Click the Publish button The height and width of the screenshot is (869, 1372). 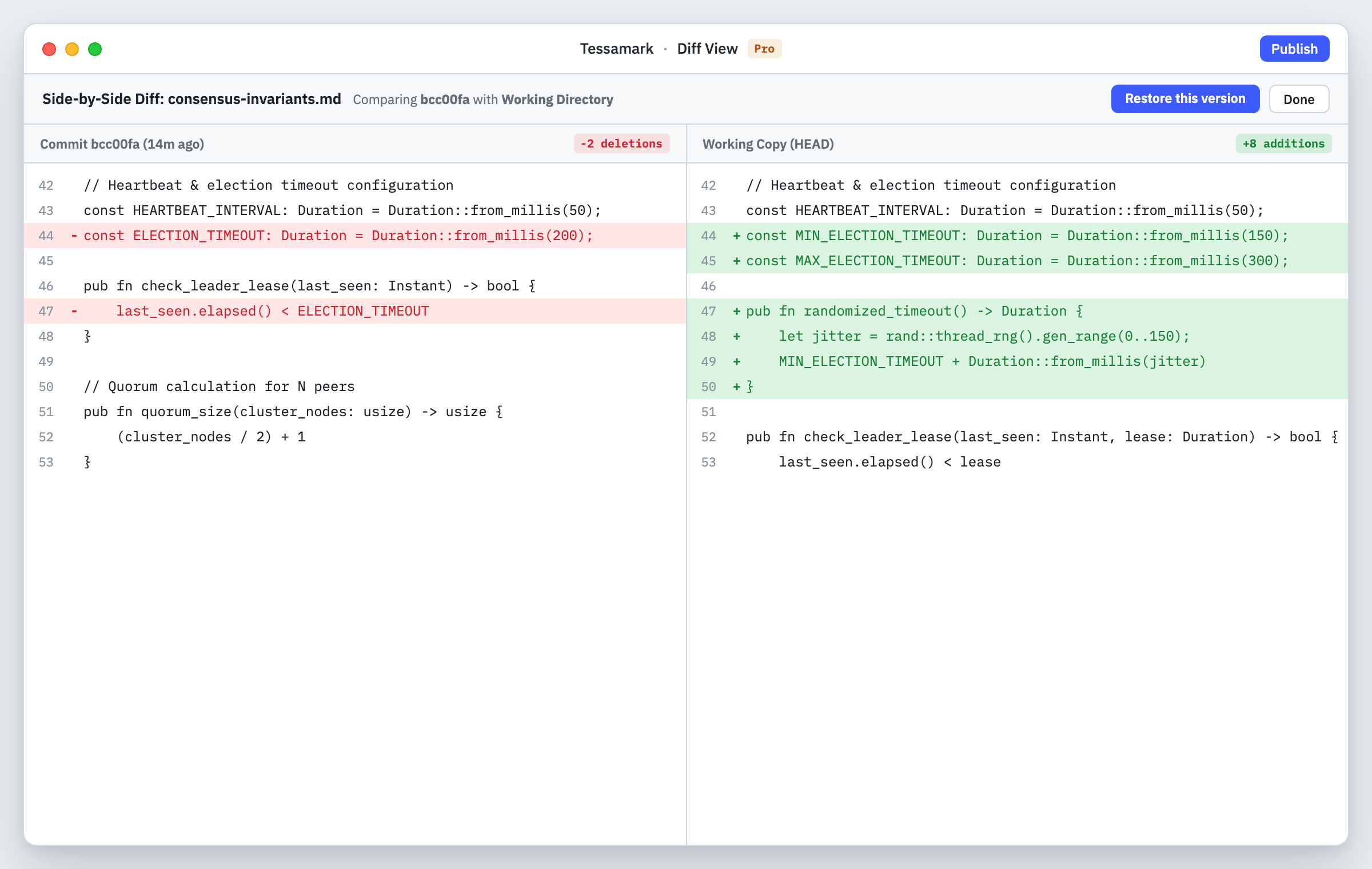(1294, 49)
